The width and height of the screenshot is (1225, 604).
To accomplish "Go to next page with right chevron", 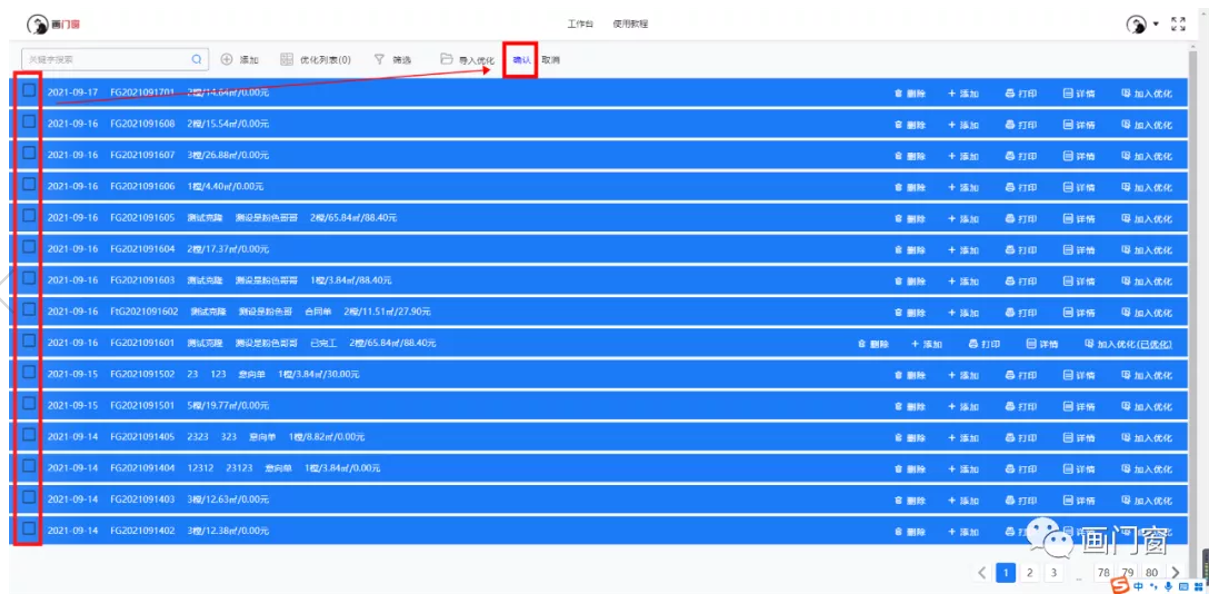I will click(x=1175, y=573).
